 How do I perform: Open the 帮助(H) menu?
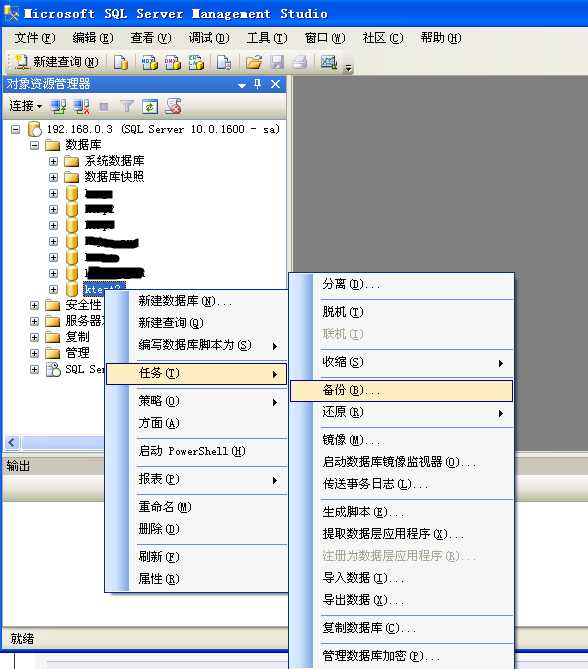[x=441, y=38]
